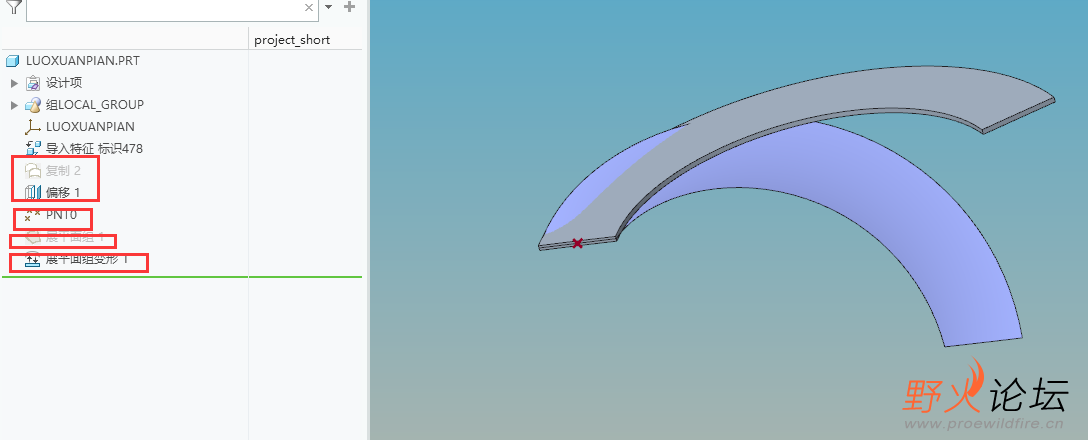The height and width of the screenshot is (440, 1088).
Task: Click the plus icon to add column
Action: coord(350,7)
